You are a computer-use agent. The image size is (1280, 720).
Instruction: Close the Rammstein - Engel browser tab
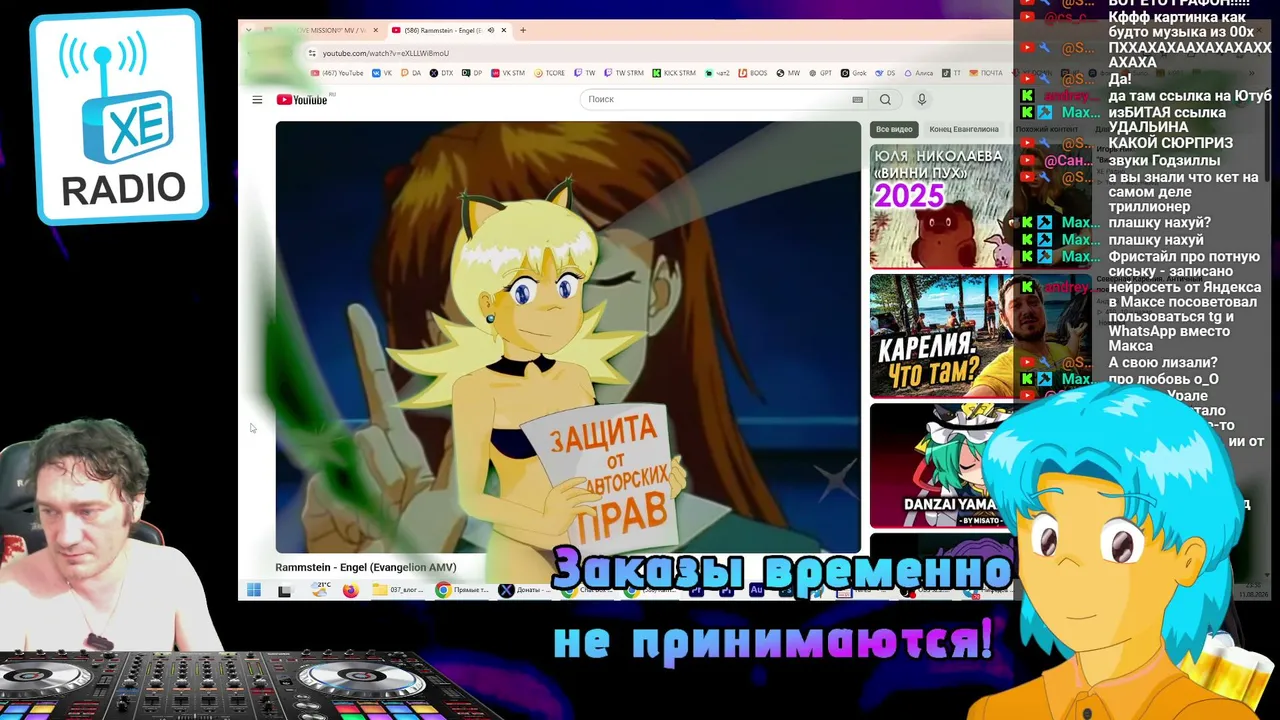tap(504, 30)
